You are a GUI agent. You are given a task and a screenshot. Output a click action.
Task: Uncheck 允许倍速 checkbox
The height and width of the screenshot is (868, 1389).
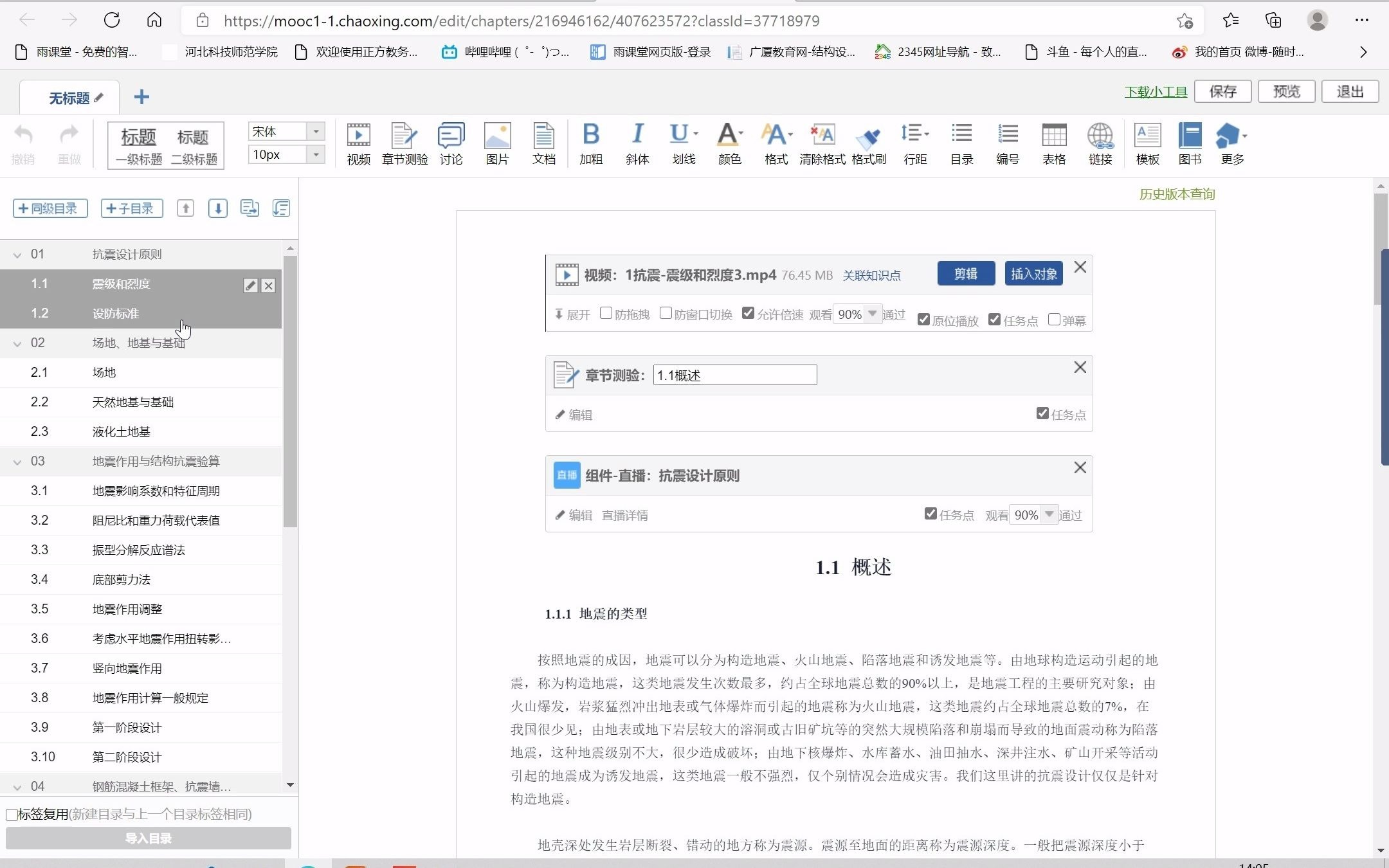[748, 313]
